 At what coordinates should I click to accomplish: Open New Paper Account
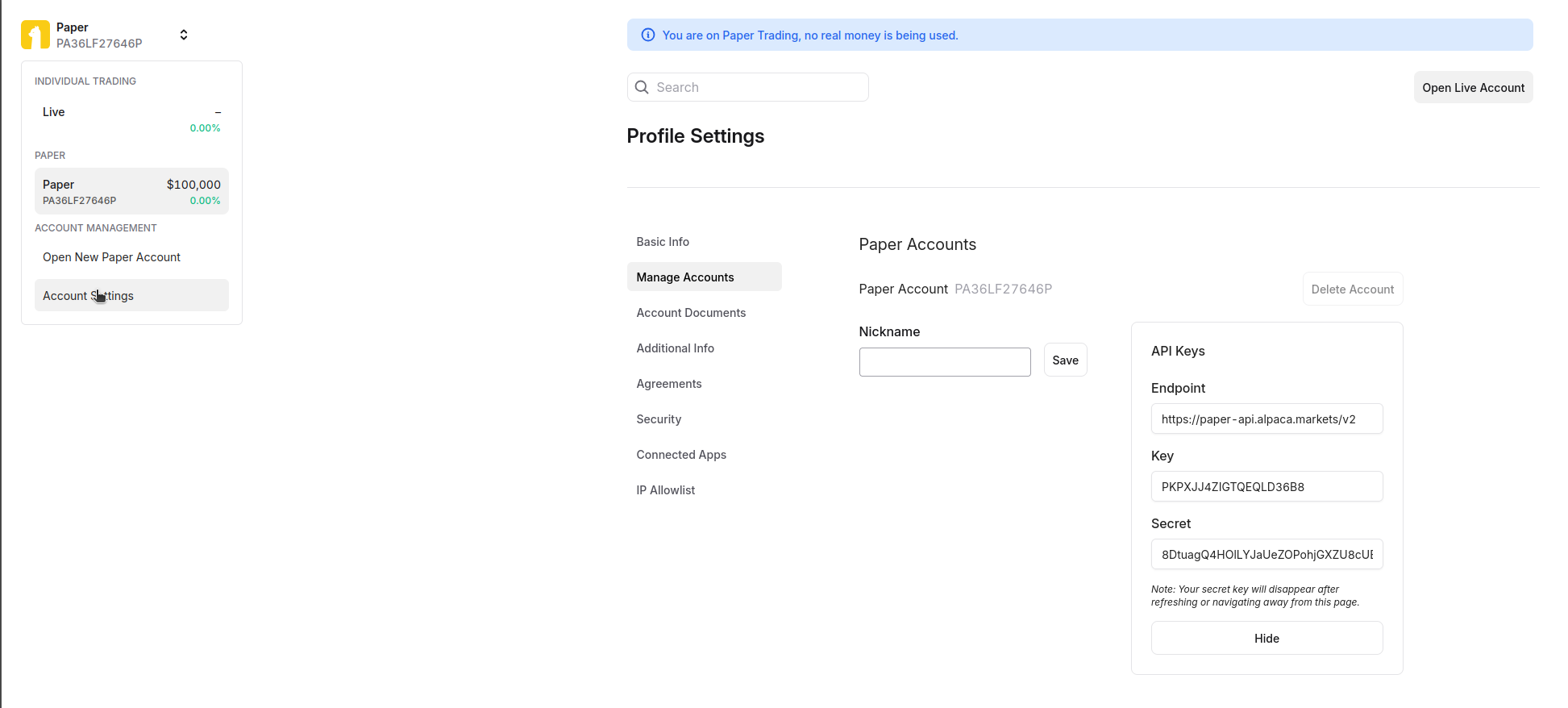[x=111, y=257]
